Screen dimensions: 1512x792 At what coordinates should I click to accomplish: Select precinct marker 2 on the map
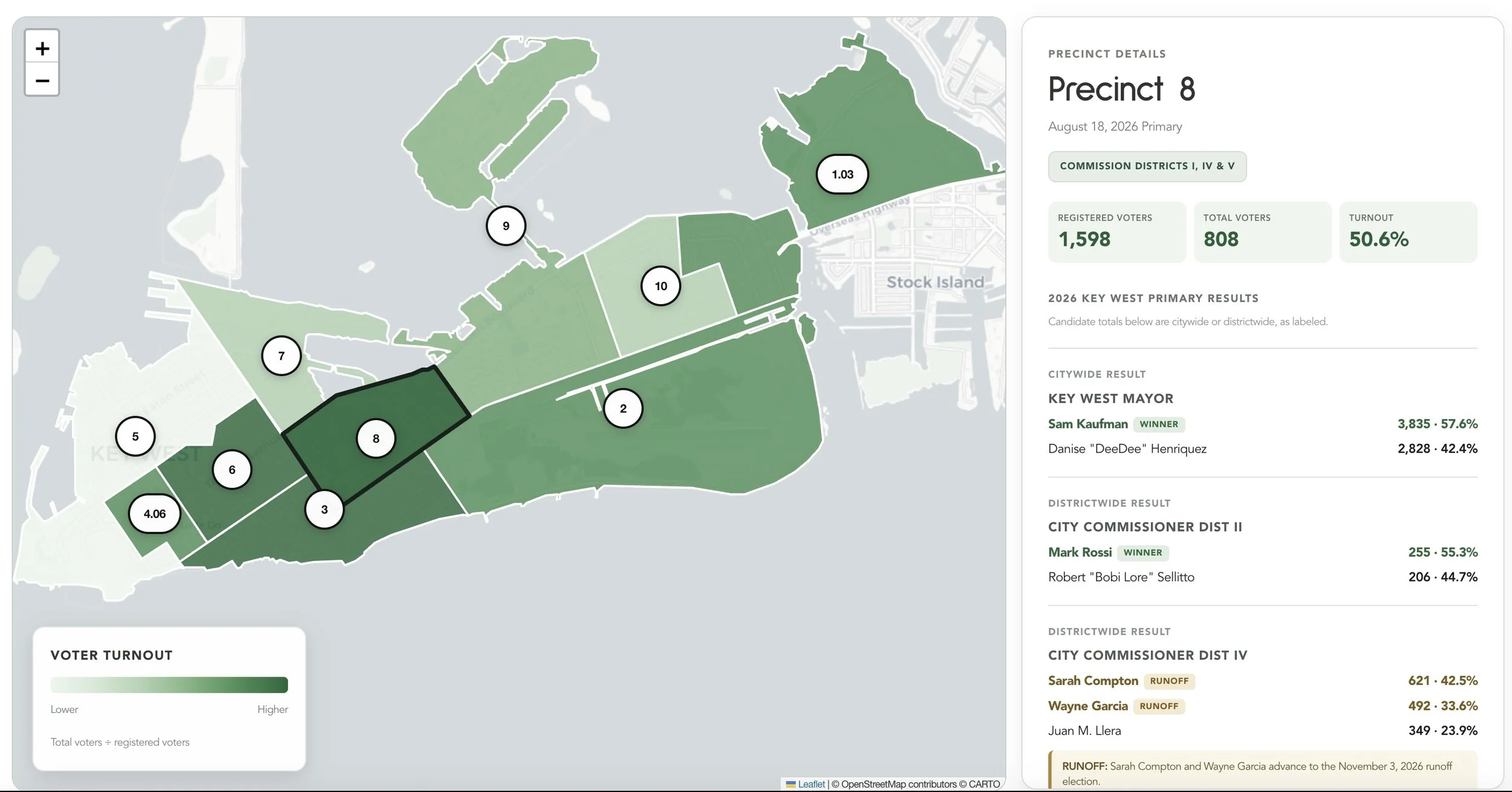(623, 408)
